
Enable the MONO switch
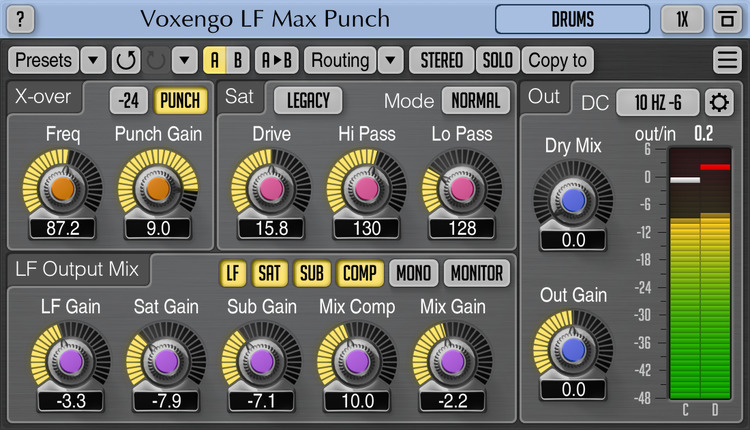(414, 273)
